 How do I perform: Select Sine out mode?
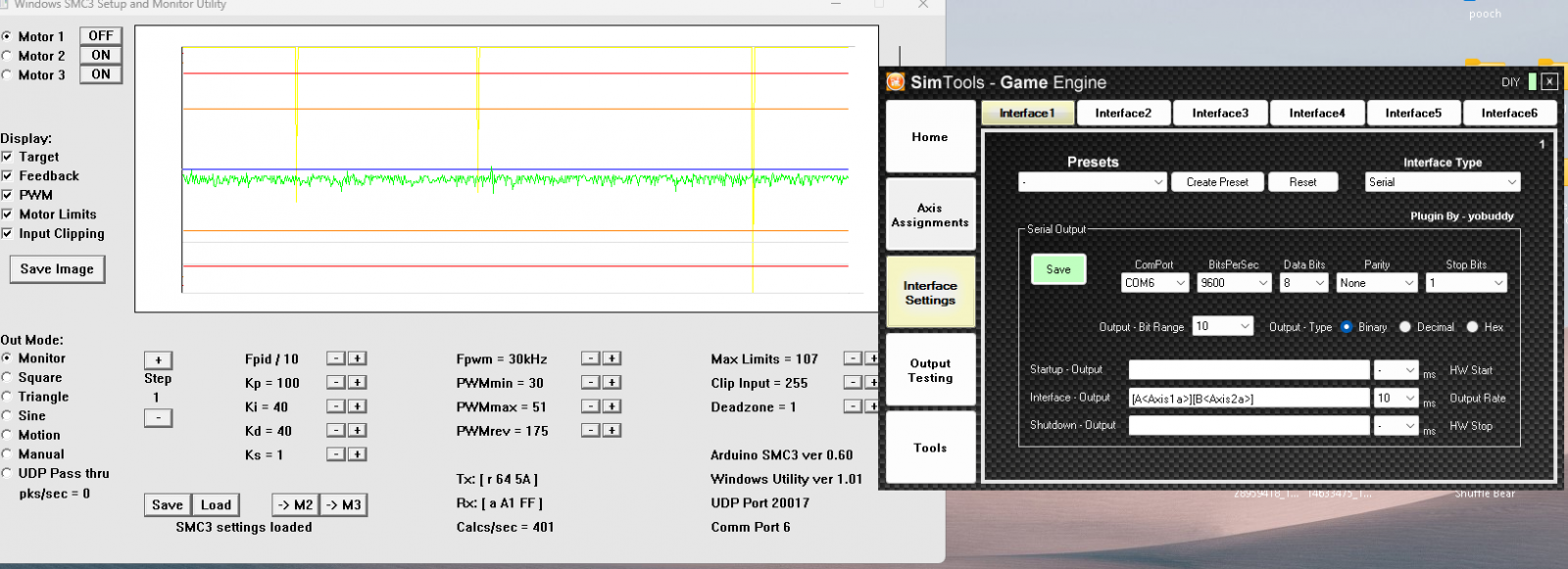[7, 415]
